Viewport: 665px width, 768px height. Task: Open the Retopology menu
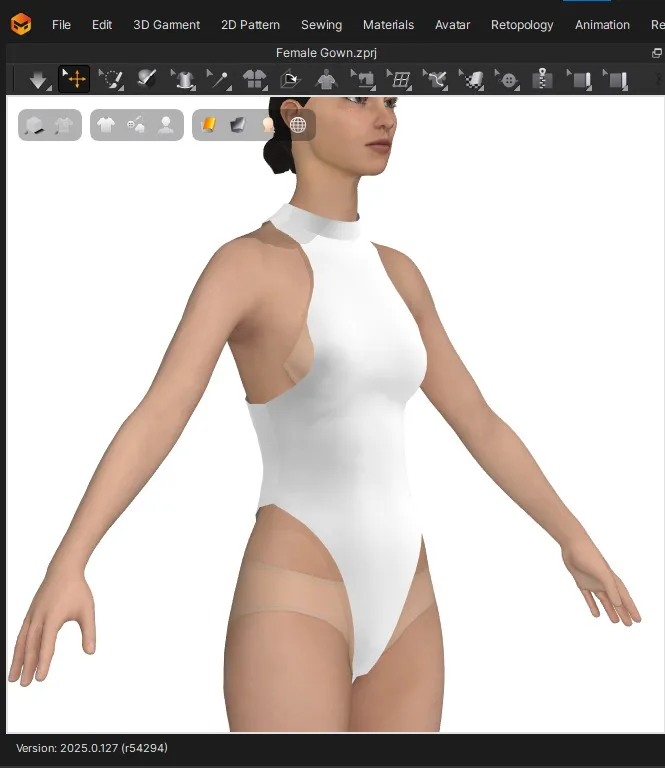coord(522,25)
